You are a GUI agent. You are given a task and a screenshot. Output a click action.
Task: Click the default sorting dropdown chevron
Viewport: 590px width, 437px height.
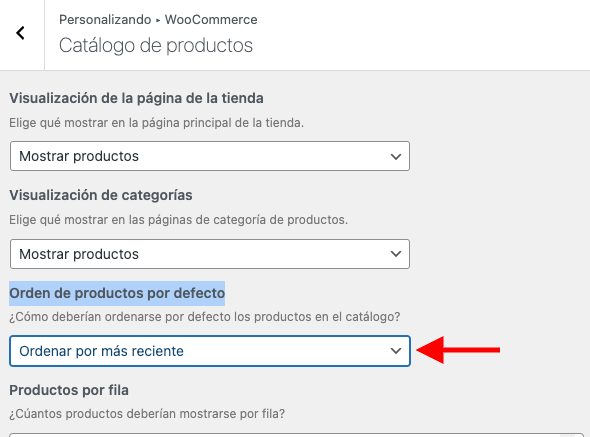[395, 351]
